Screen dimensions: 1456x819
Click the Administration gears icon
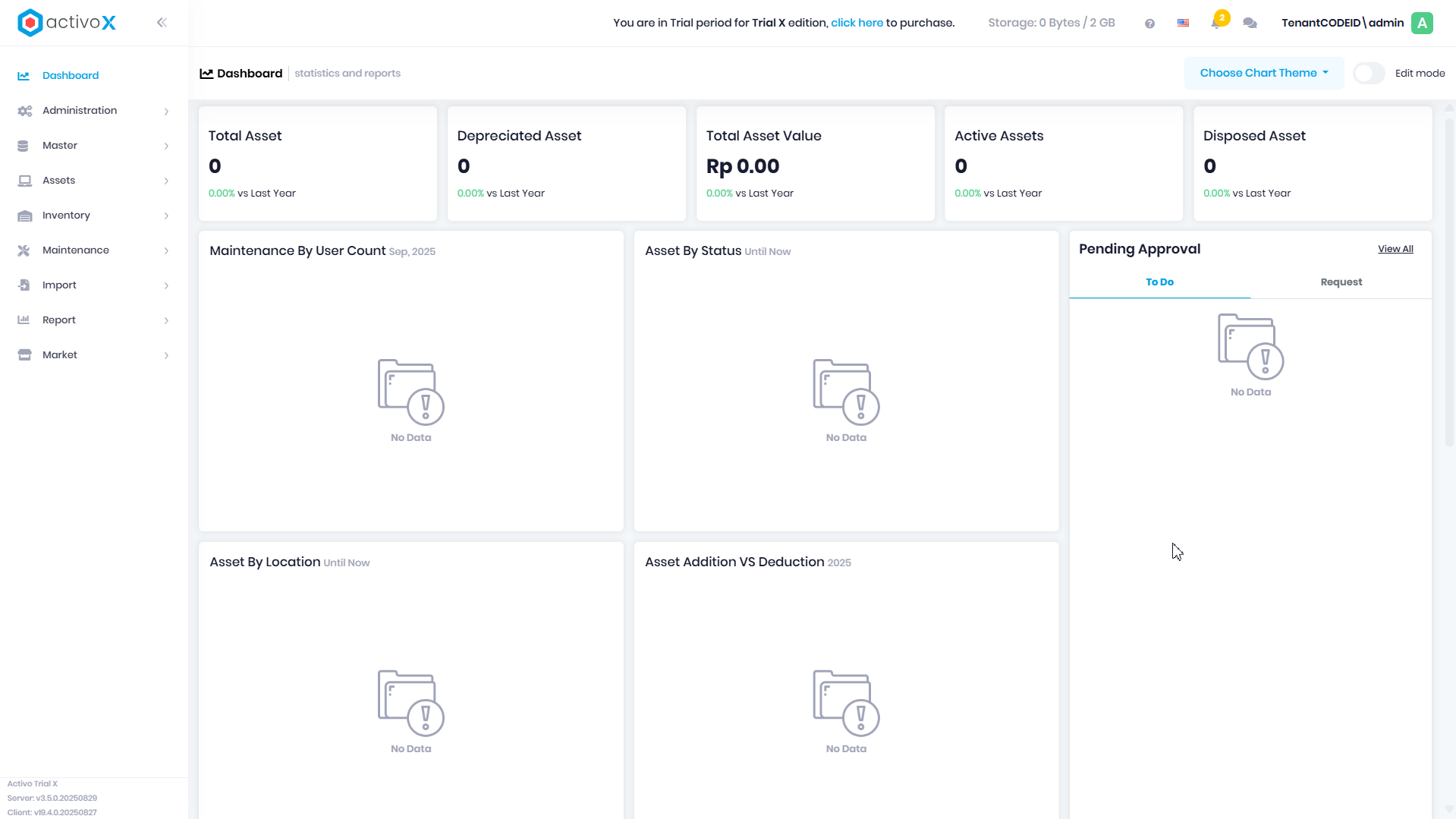click(24, 111)
